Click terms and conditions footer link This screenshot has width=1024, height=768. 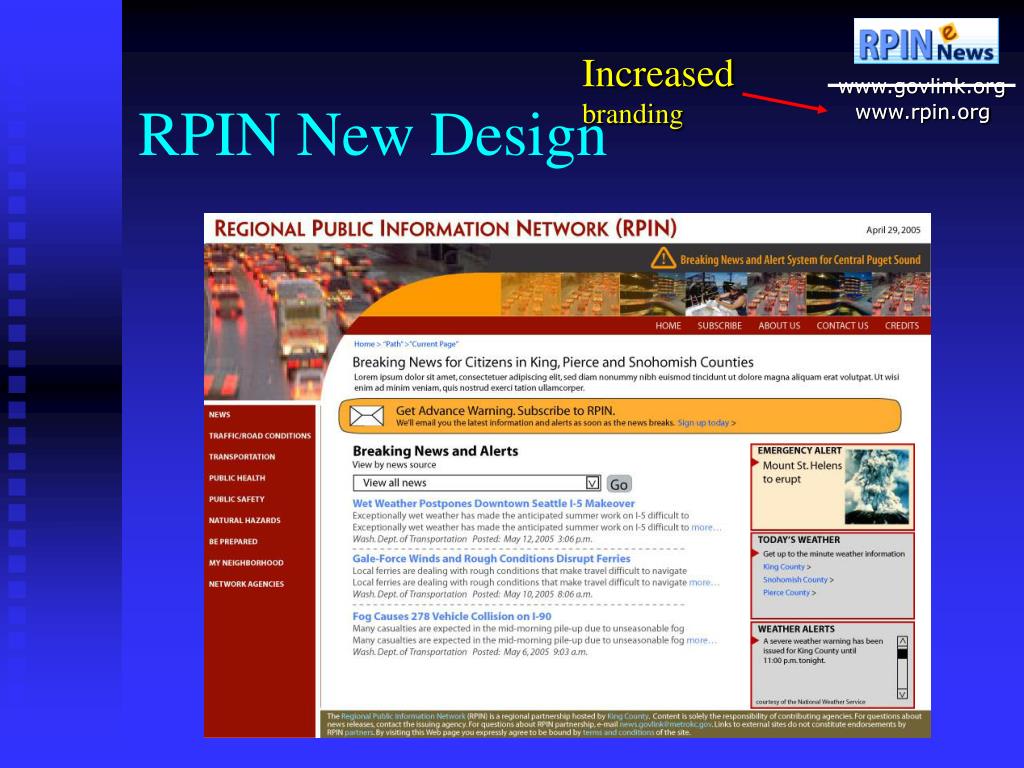tap(618, 733)
